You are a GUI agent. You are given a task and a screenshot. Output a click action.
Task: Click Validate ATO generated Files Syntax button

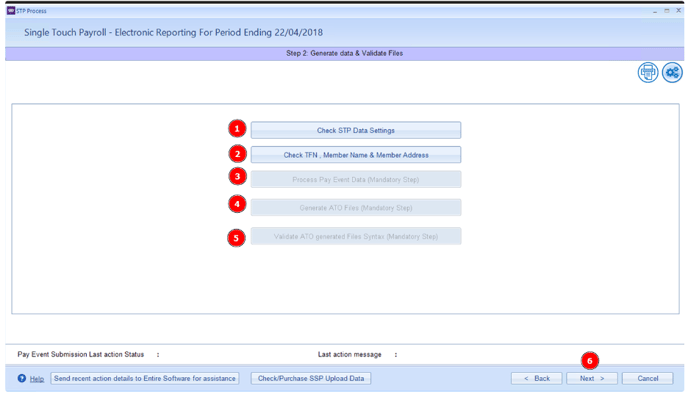356,236
